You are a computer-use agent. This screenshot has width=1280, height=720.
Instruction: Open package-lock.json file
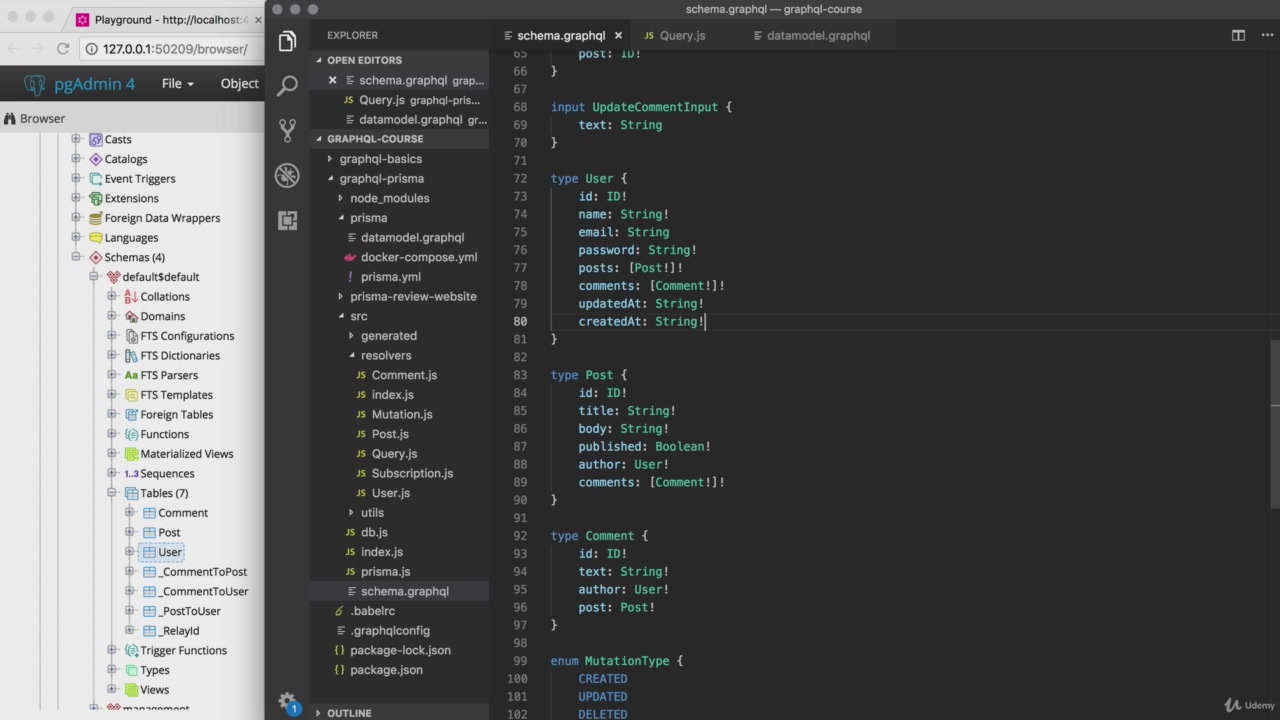tap(400, 650)
